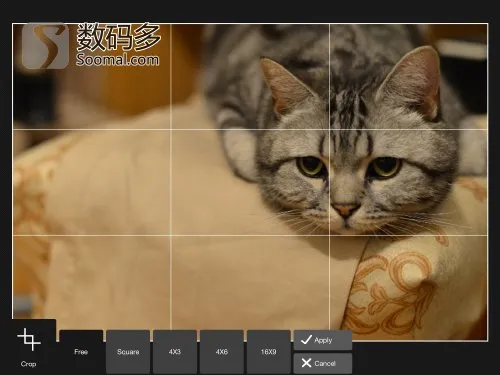Click the Soomal S logo watermark
Image resolution: width=500 pixels, height=375 pixels.
(45, 46)
